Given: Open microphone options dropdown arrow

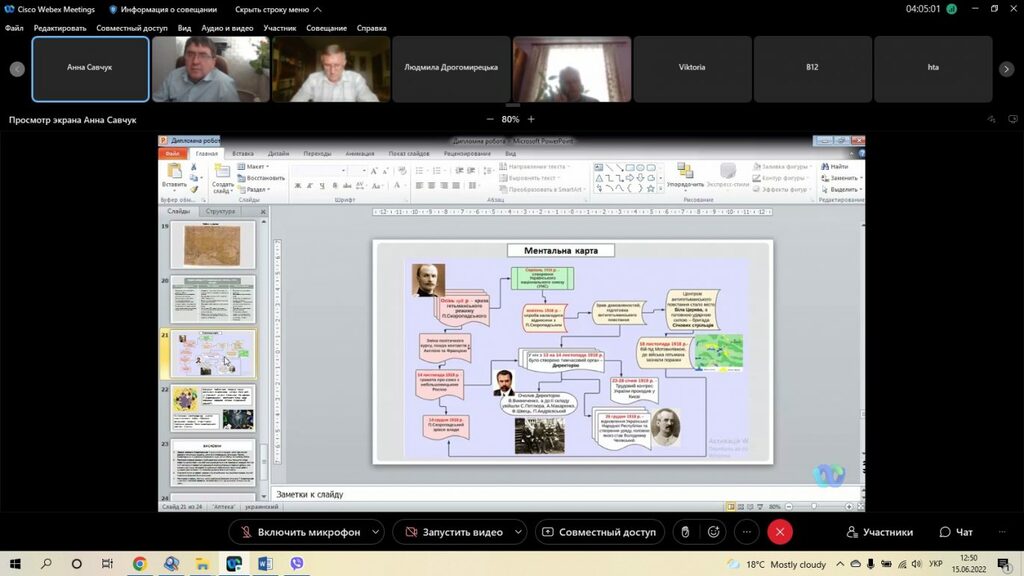Looking at the screenshot, I should (x=376, y=532).
